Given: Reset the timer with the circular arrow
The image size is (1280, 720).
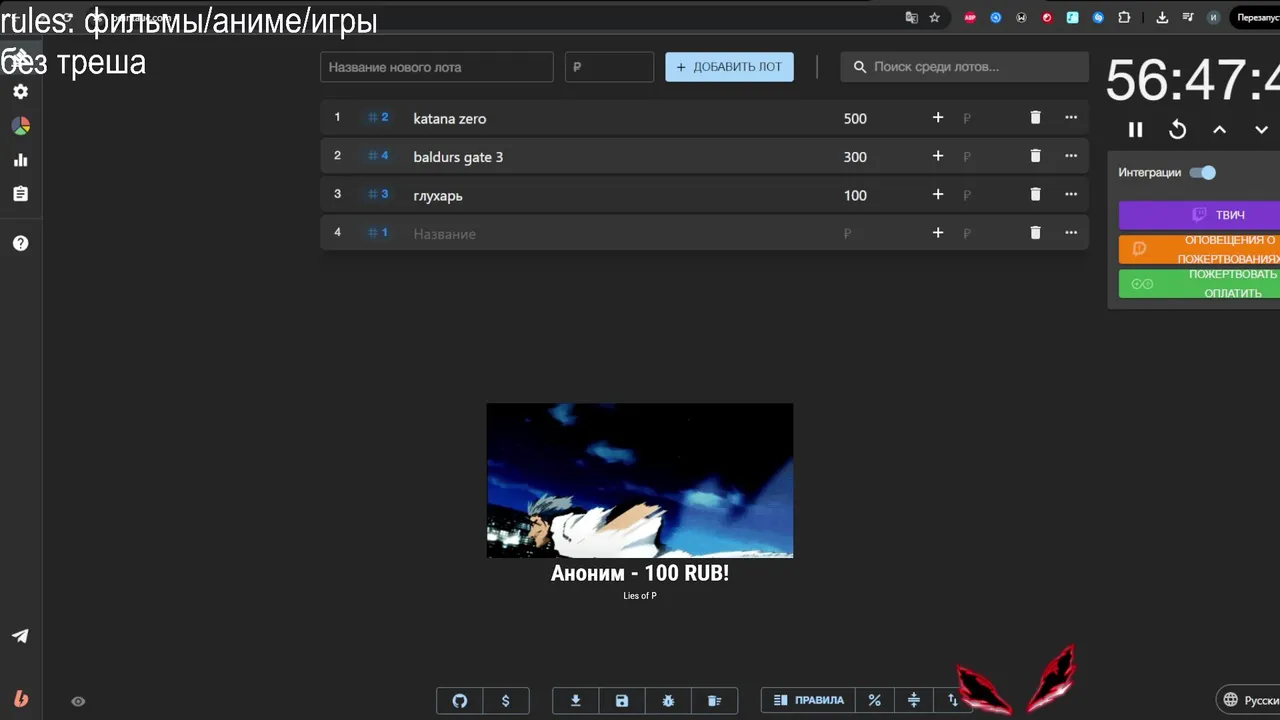Looking at the screenshot, I should coord(1178,129).
